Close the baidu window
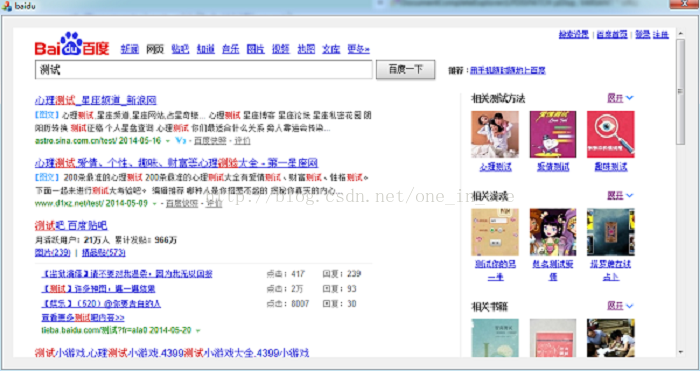The image size is (700, 371). [684, 4]
